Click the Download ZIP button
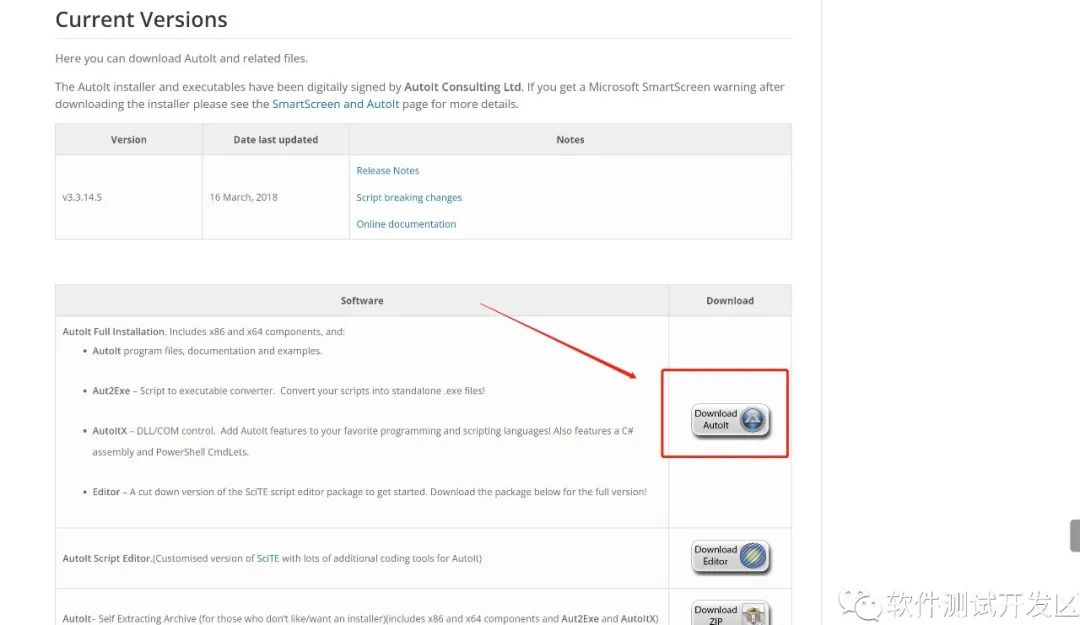1080x625 pixels. [x=730, y=613]
